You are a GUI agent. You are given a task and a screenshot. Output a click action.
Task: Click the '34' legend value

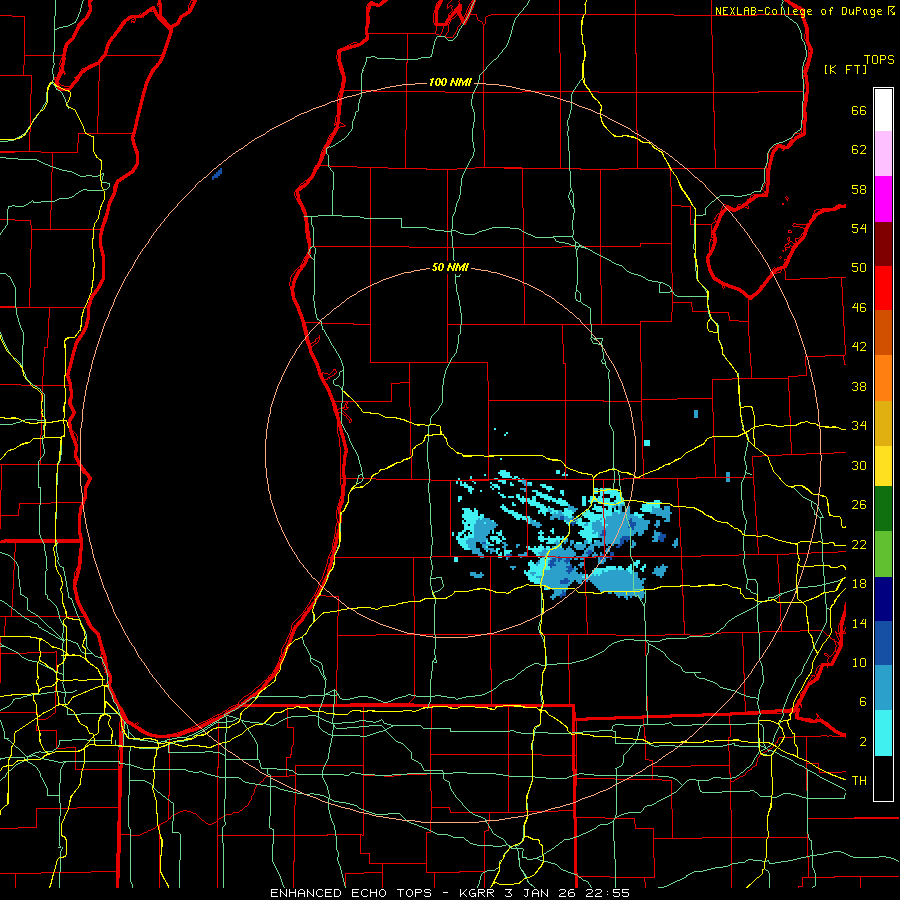859,426
